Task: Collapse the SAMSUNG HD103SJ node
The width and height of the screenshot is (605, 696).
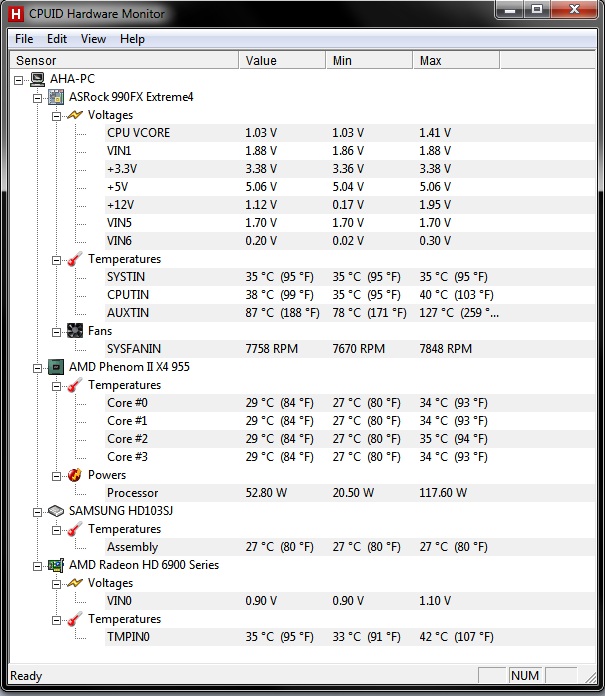Action: click(x=38, y=512)
